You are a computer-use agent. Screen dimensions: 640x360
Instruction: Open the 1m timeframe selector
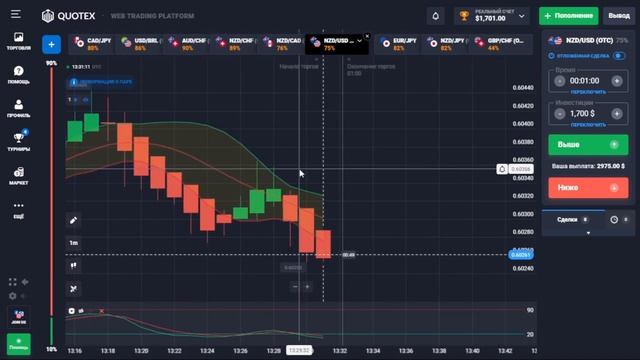(x=73, y=243)
